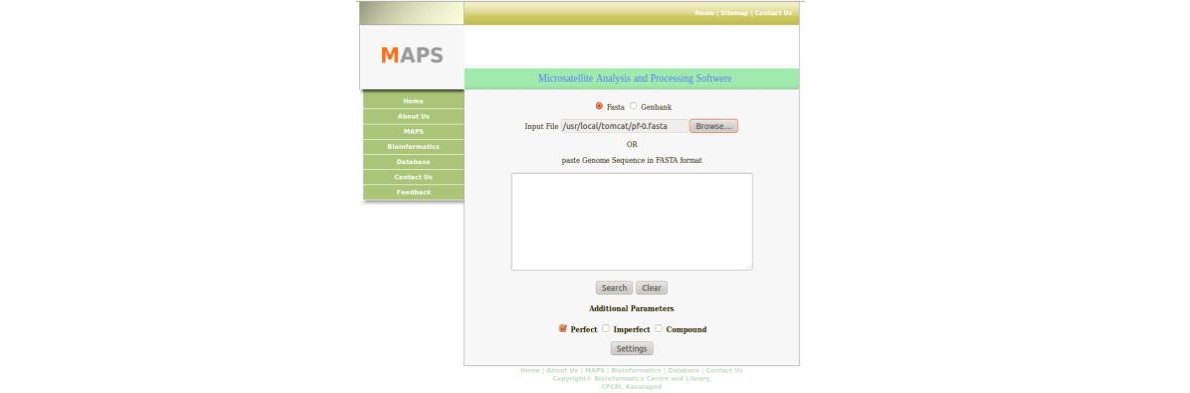
Task: Select the Fasta radio button
Action: click(x=600, y=106)
